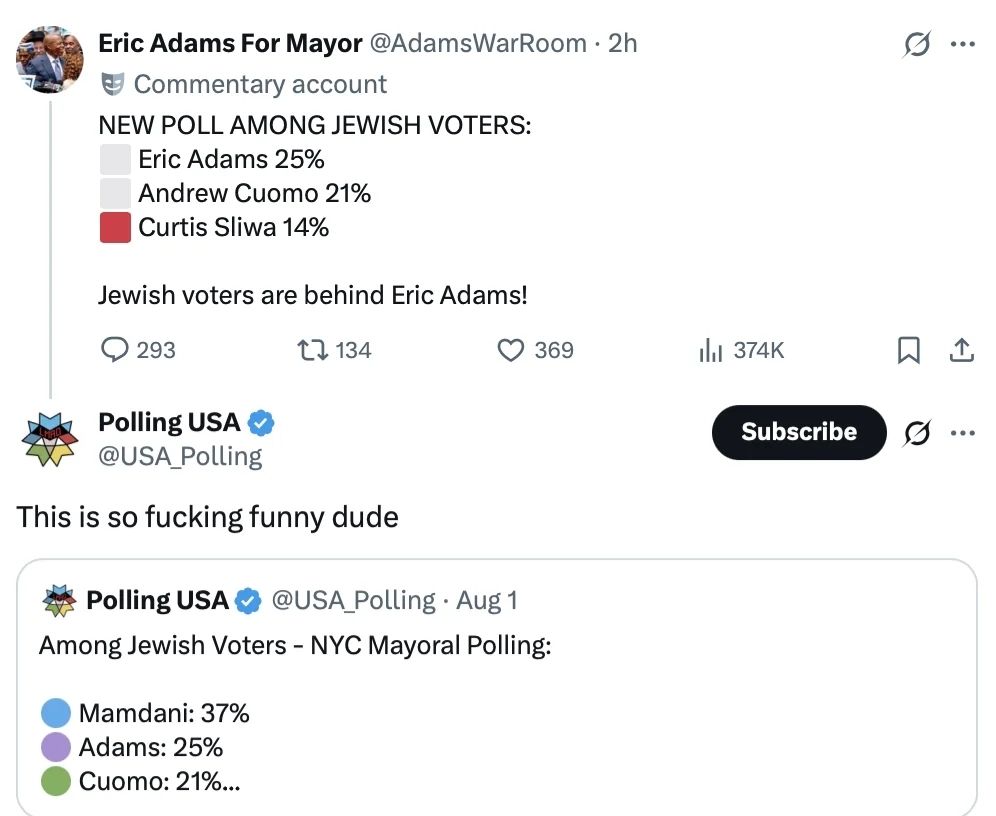Viewport: 996px width, 816px height.
Task: View analytics icon showing 374K views
Action: coord(711,350)
